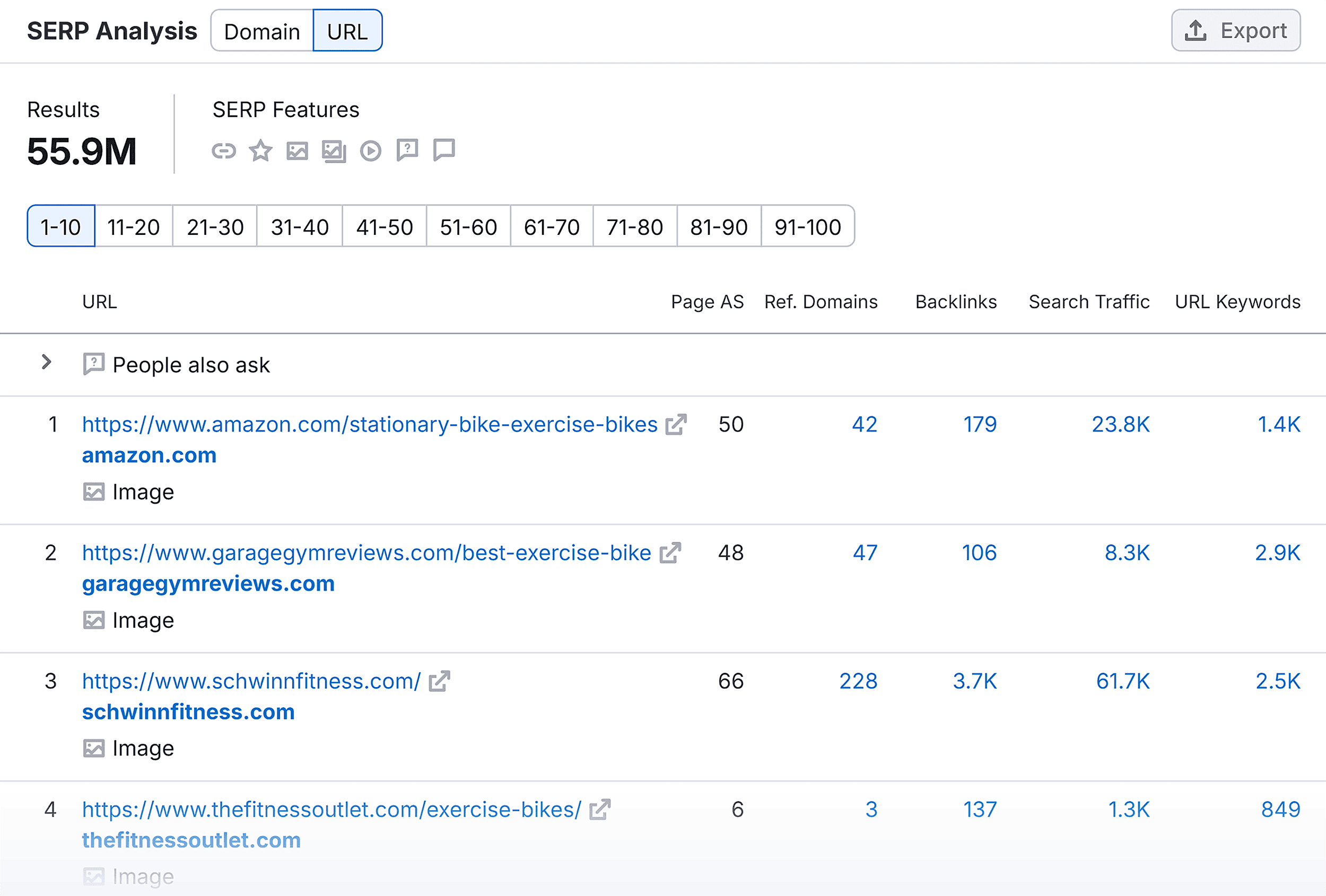Click the video play SERP feature icon
The height and width of the screenshot is (896, 1326).
[371, 151]
